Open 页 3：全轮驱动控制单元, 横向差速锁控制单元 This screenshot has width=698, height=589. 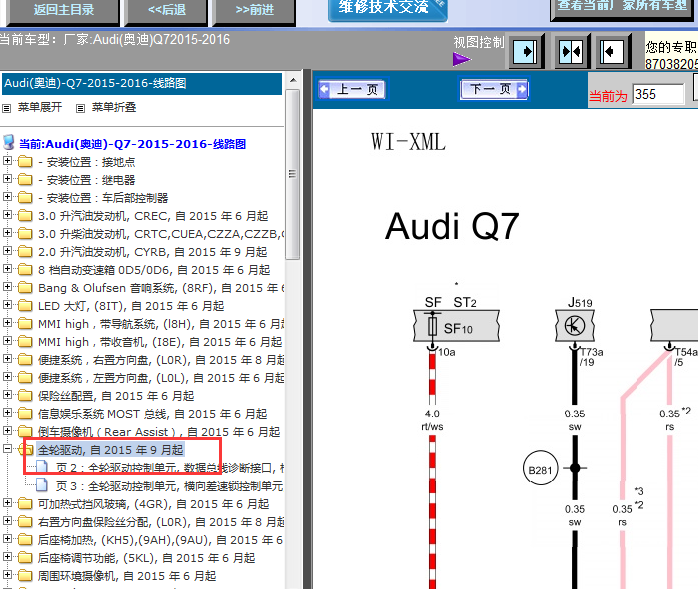pyautogui.click(x=170, y=486)
